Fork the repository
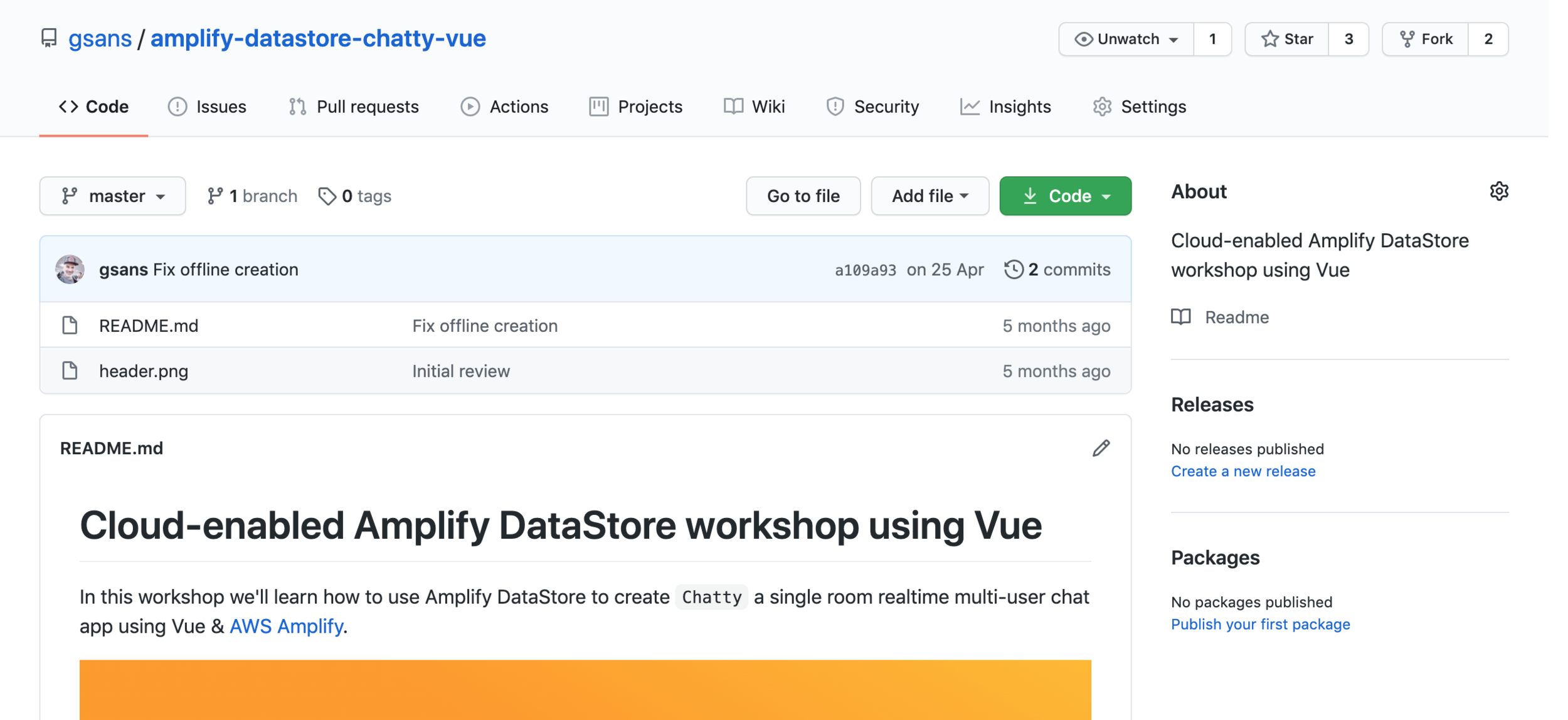Screen dimensions: 1568x720 [x=1426, y=39]
